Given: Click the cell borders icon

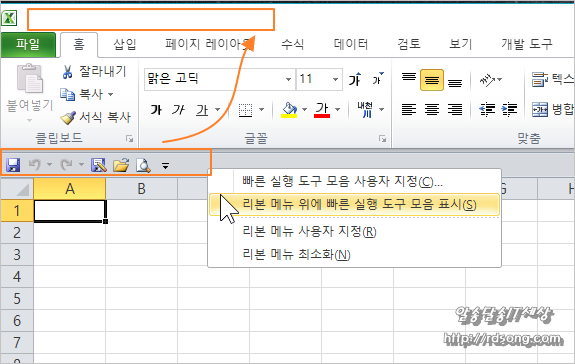Looking at the screenshot, I should tap(245, 110).
